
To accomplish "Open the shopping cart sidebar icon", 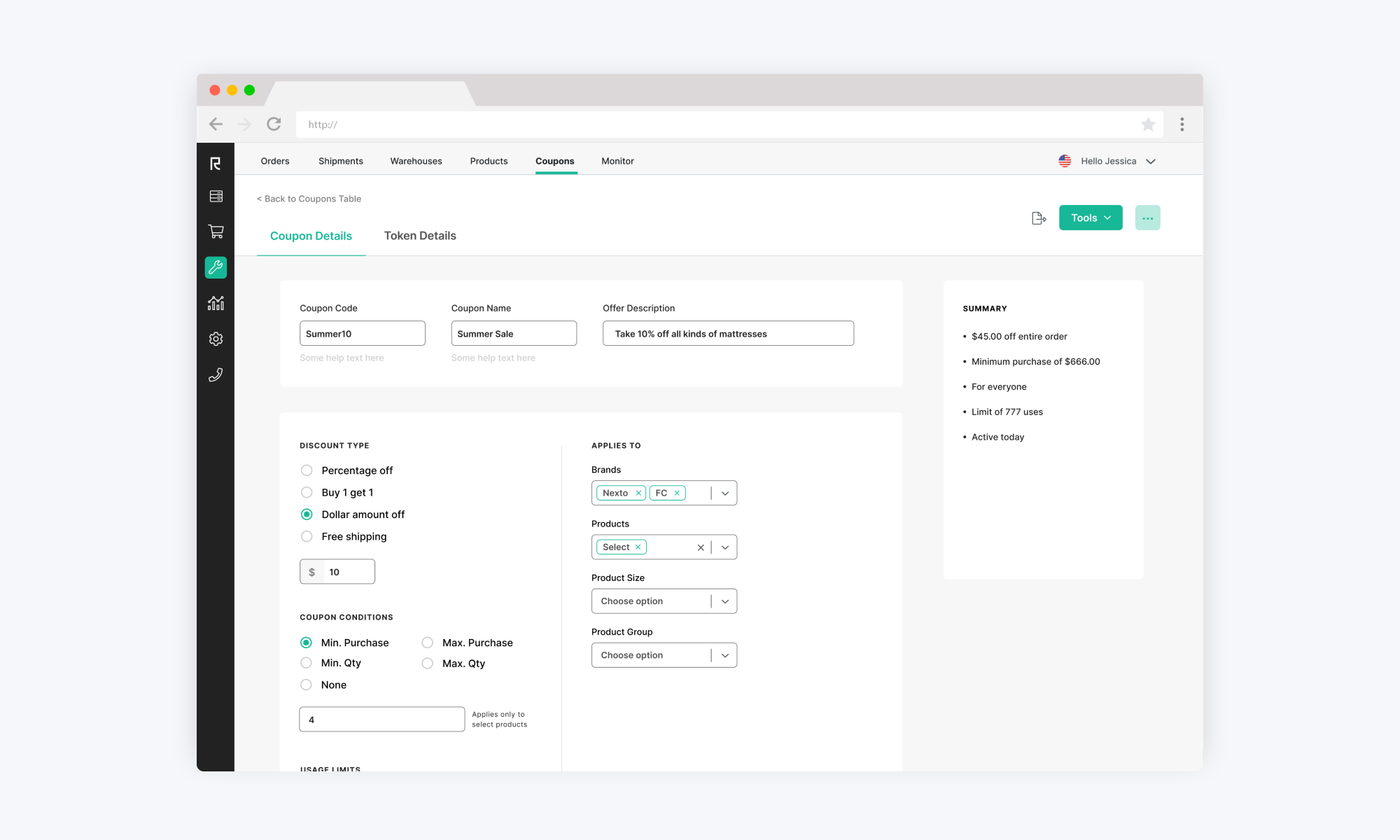I will coord(216,231).
